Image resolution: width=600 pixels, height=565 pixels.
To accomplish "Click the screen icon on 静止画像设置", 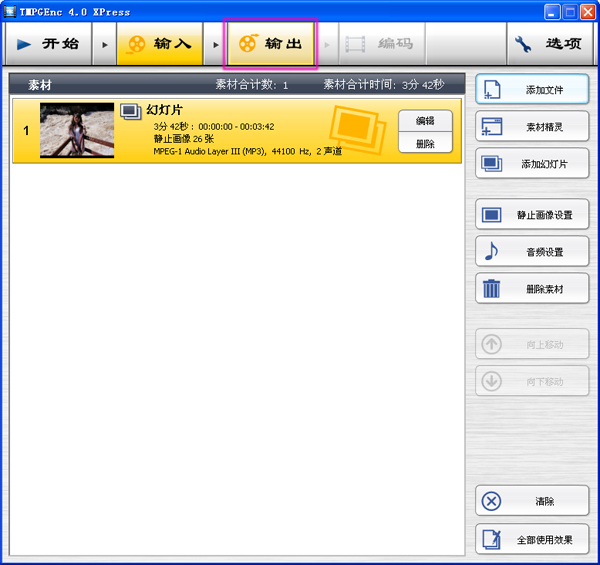I will [492, 215].
